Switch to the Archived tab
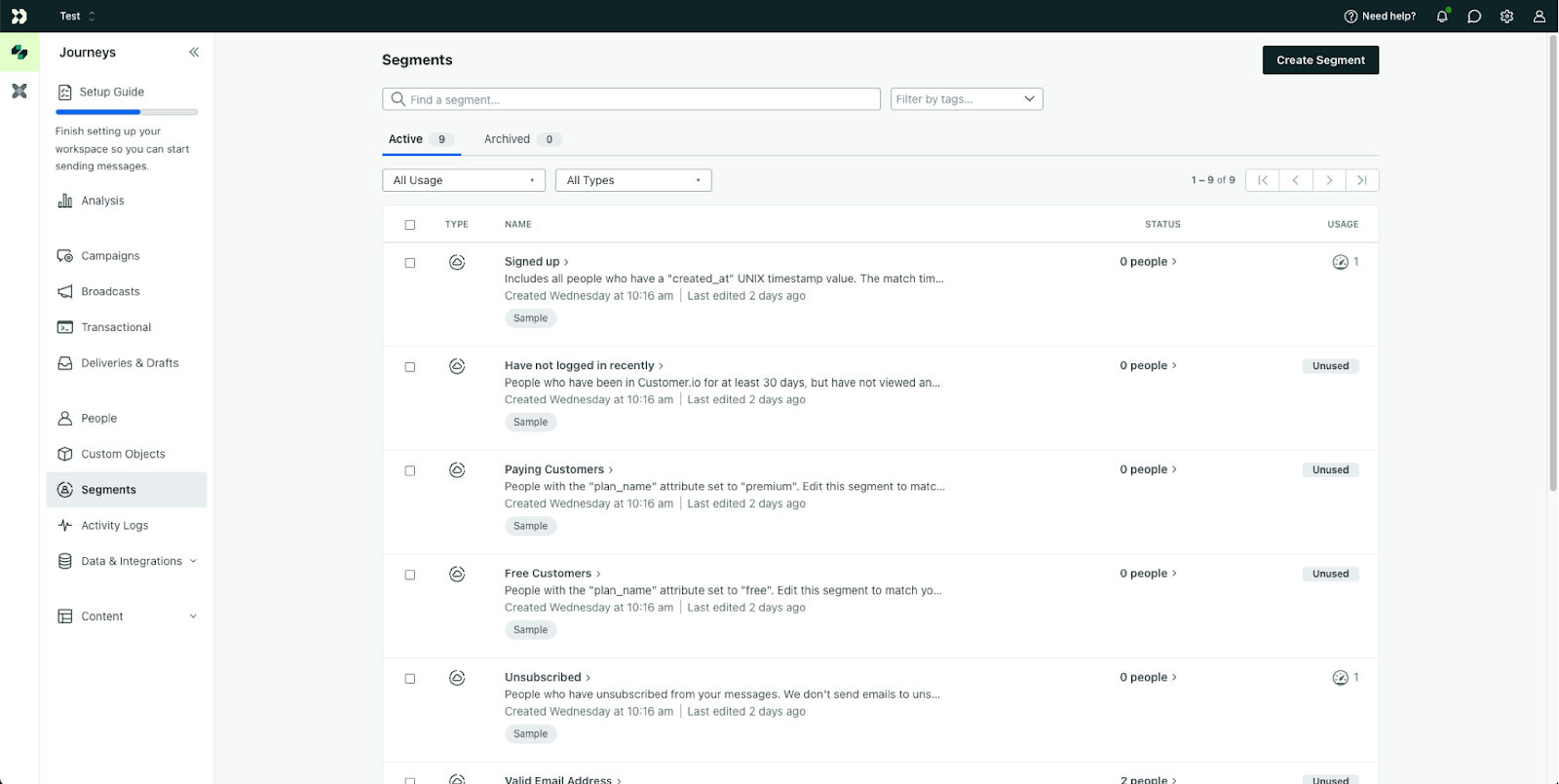This screenshot has width=1559, height=784. (523, 139)
